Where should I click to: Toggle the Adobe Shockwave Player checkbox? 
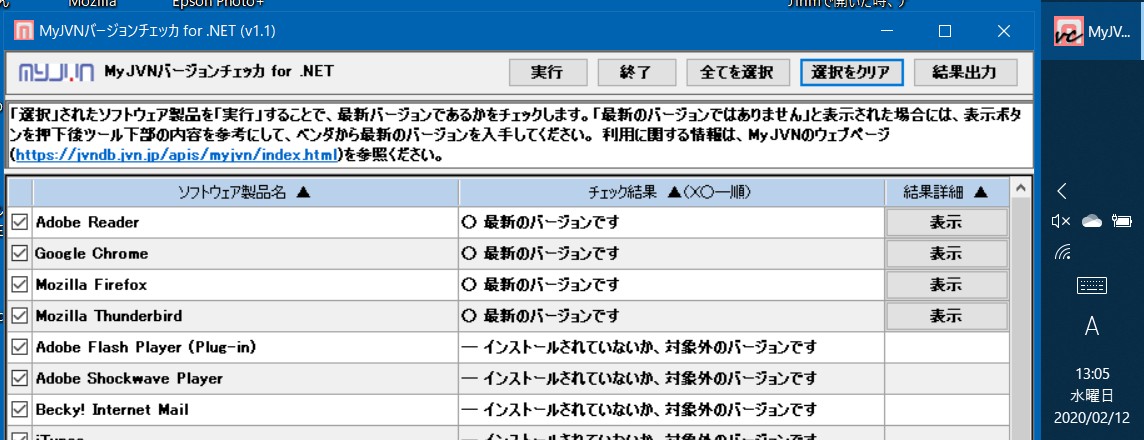pos(20,379)
